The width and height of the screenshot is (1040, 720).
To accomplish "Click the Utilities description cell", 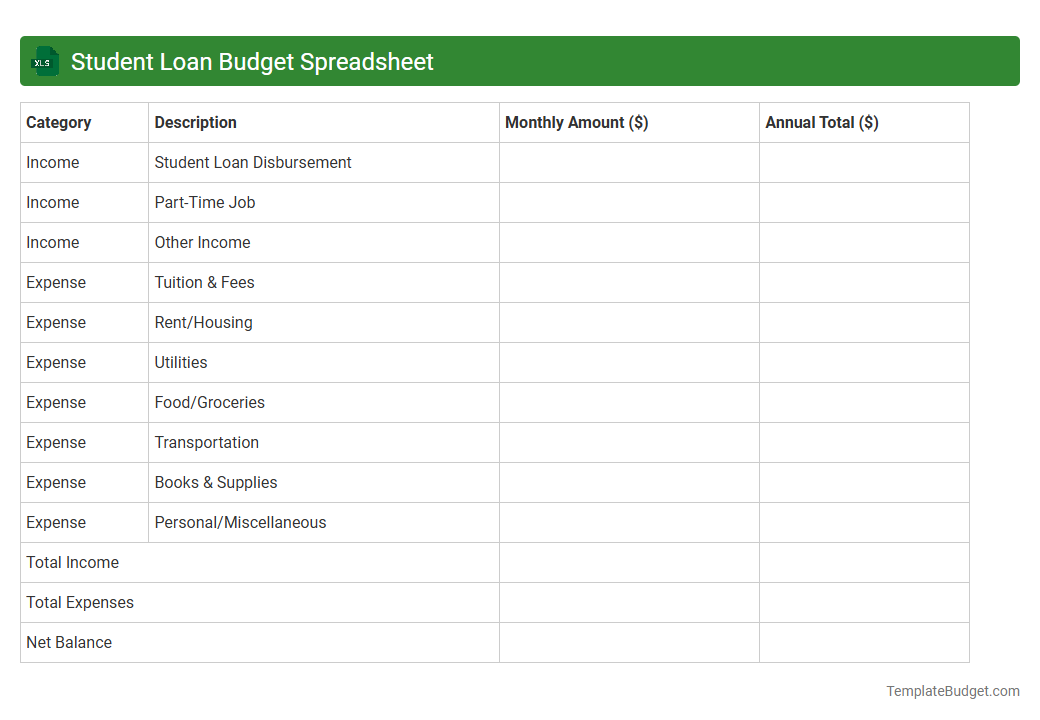I will [x=181, y=362].
